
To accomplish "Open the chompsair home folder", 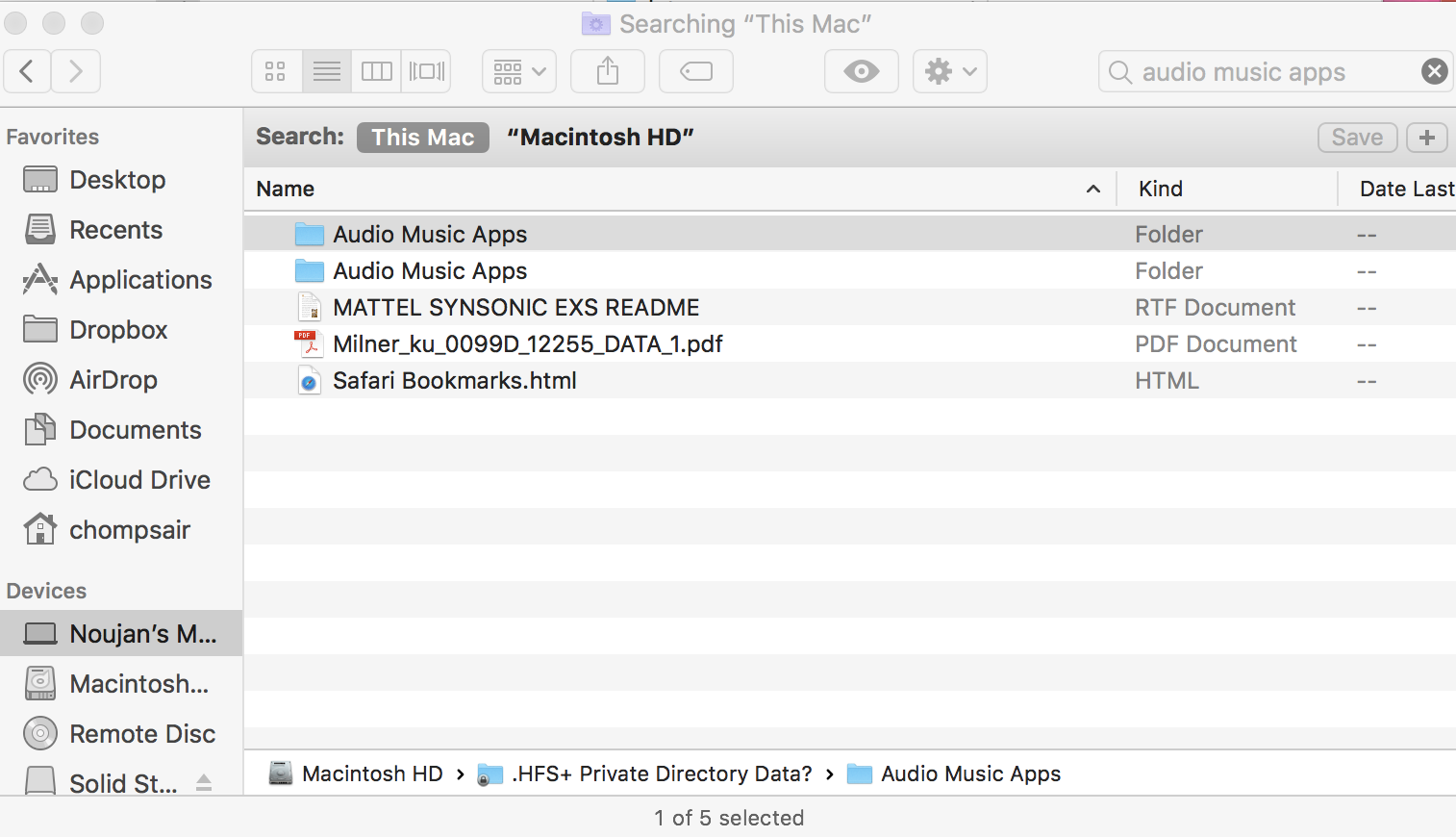I will tap(121, 530).
